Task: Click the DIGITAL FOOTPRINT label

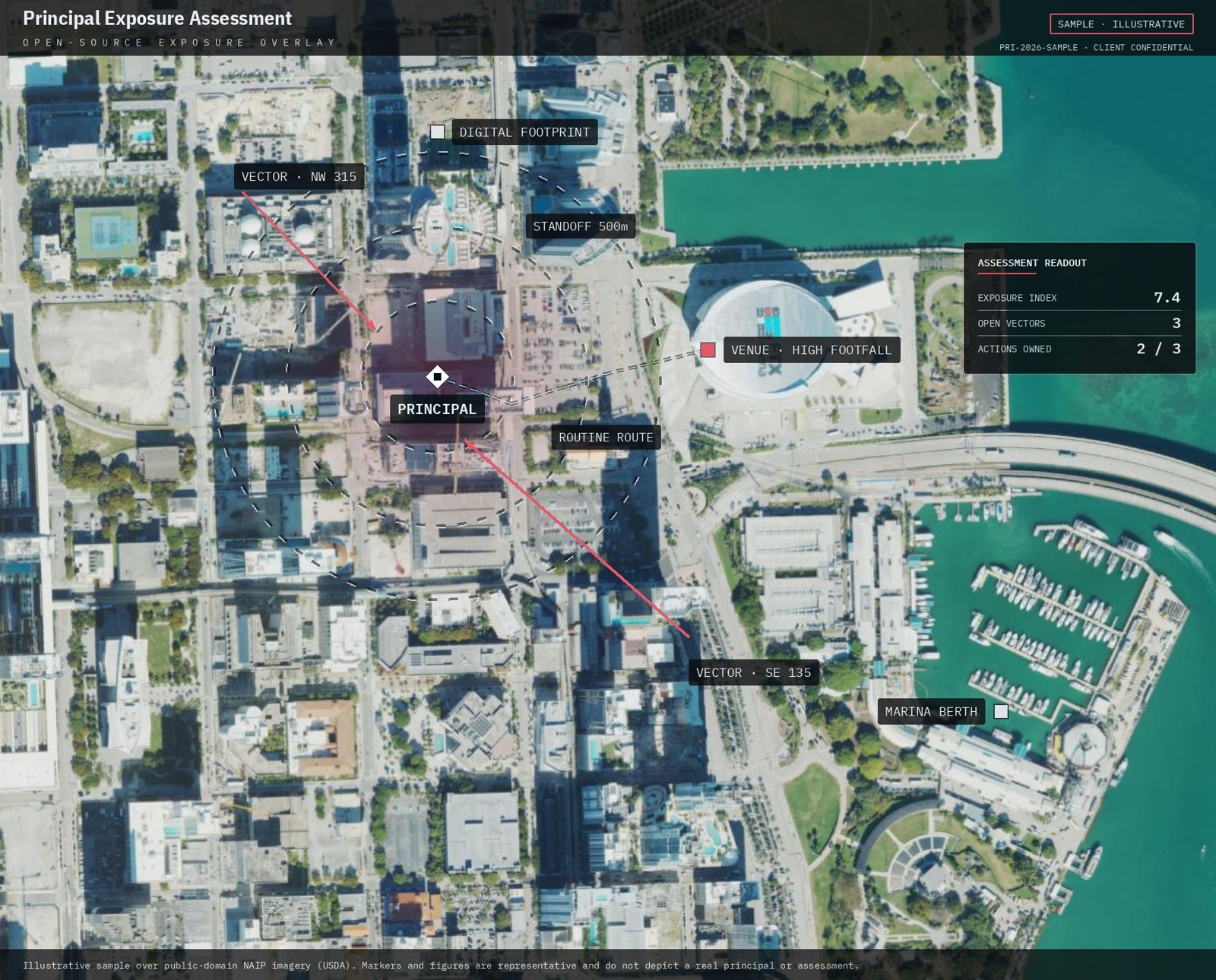Action: 524,132
